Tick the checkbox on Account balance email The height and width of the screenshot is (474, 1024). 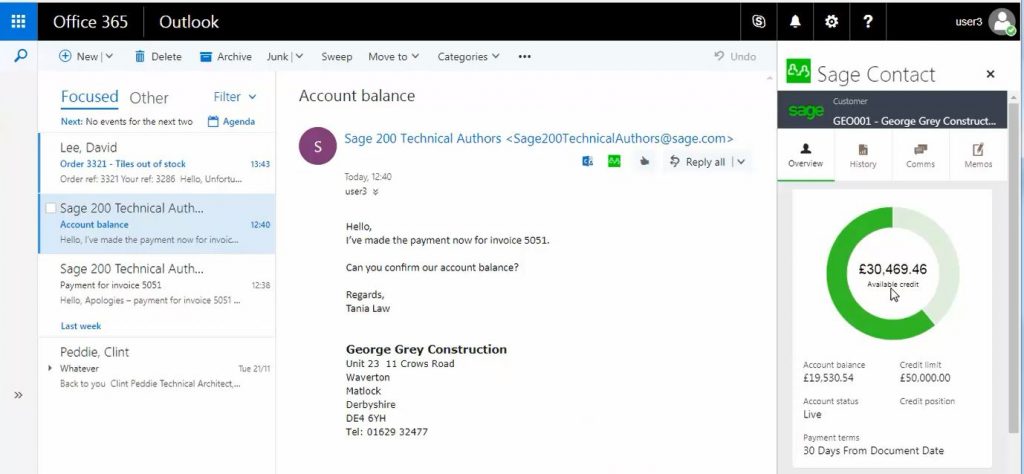(x=50, y=208)
